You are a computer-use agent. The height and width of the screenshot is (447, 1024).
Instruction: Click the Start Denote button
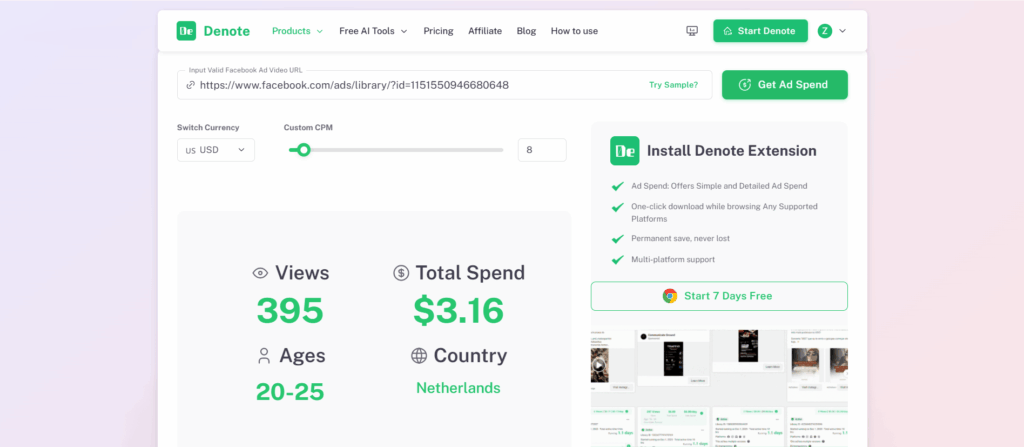(760, 31)
